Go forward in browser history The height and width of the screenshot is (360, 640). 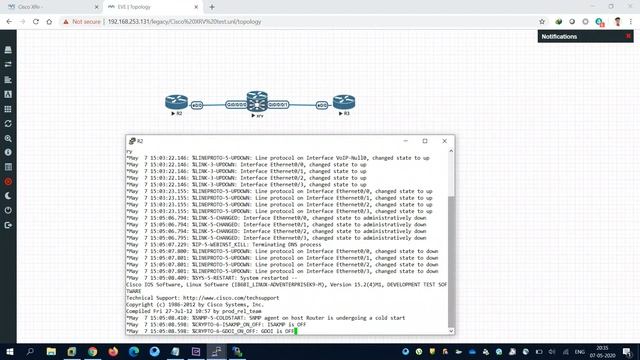click(22, 22)
